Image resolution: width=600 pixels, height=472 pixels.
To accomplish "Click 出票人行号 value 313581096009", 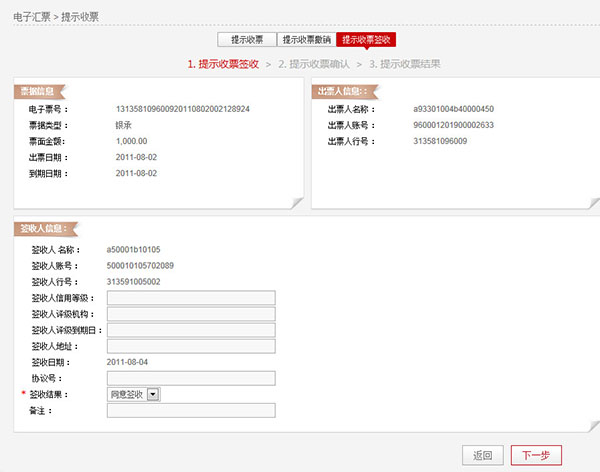I will point(440,141).
